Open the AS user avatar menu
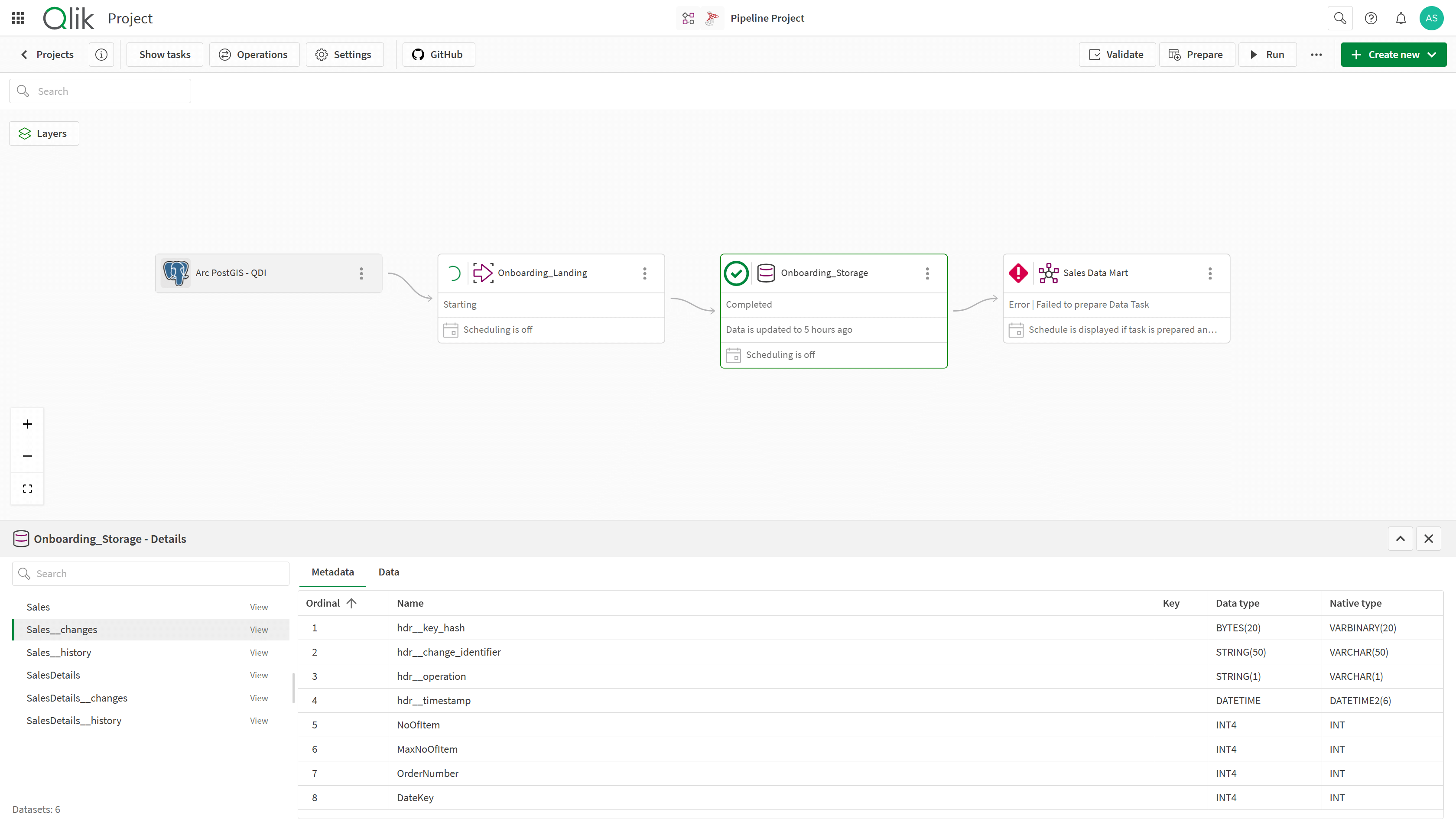 coord(1431,18)
